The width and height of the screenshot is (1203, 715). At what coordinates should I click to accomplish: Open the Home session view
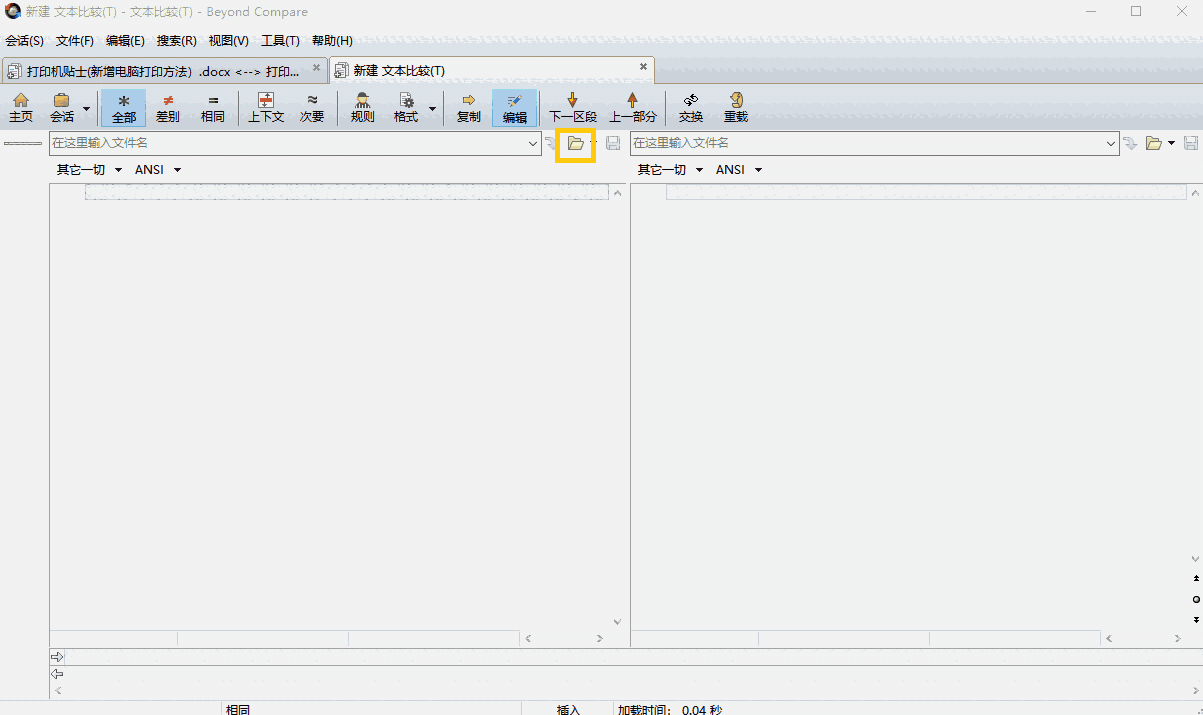(x=21, y=107)
